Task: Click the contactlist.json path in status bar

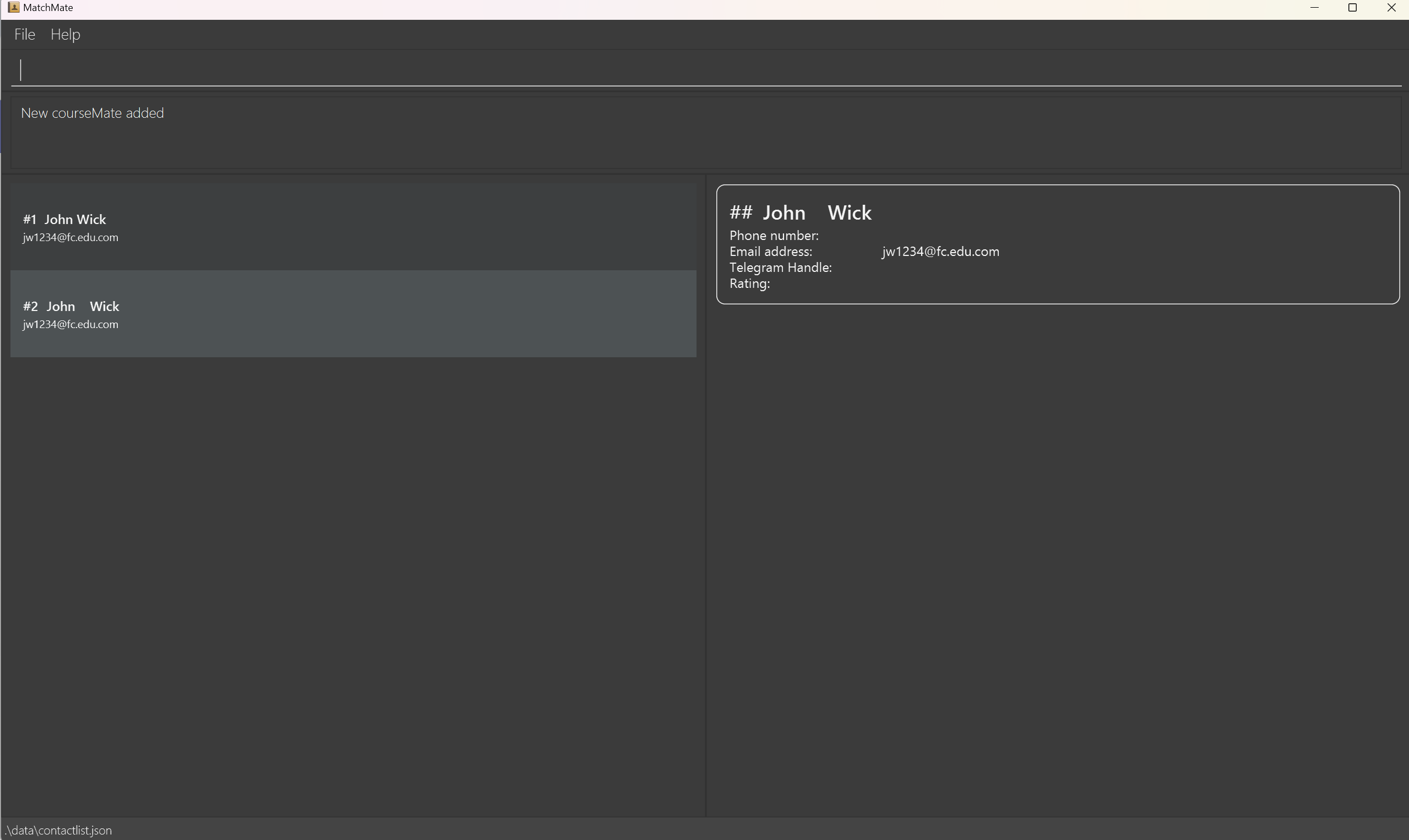Action: coord(59,831)
